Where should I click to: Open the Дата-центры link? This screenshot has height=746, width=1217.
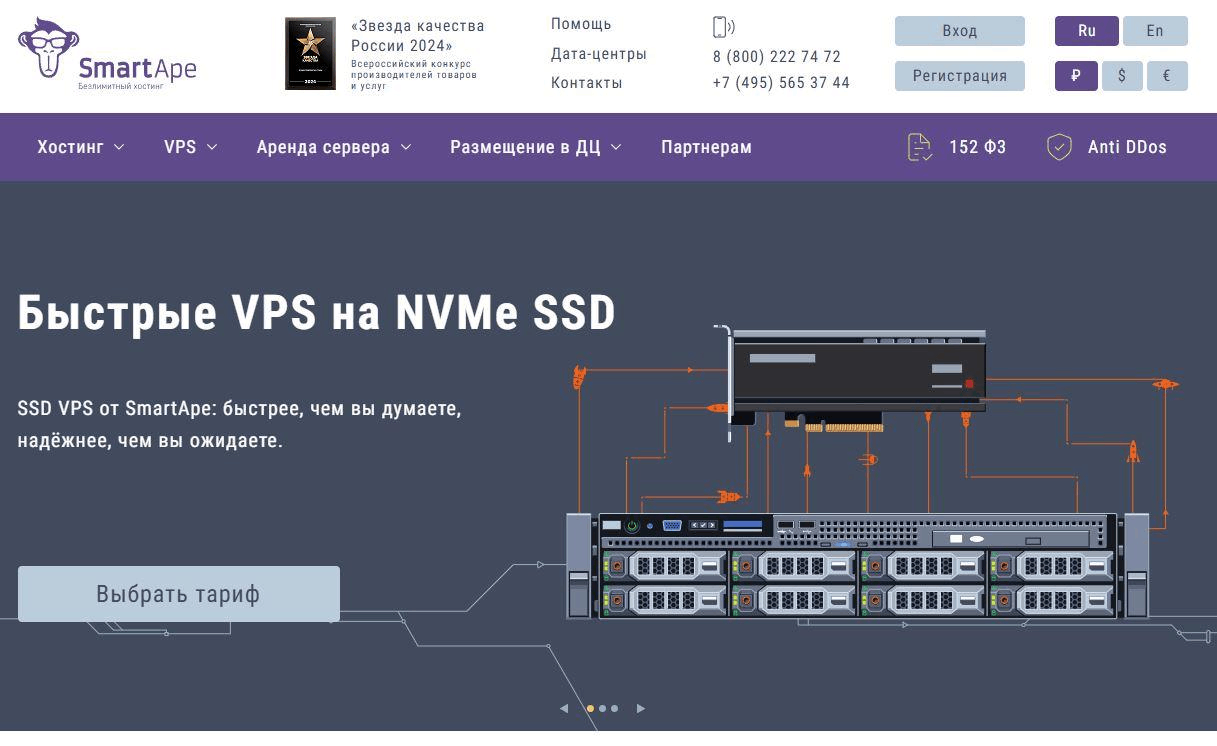tap(599, 54)
